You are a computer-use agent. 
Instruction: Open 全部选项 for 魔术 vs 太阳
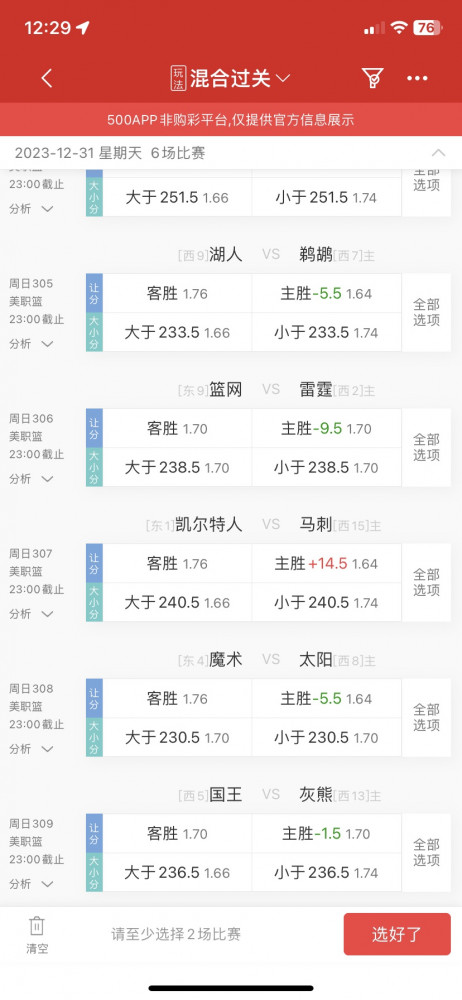pos(426,717)
